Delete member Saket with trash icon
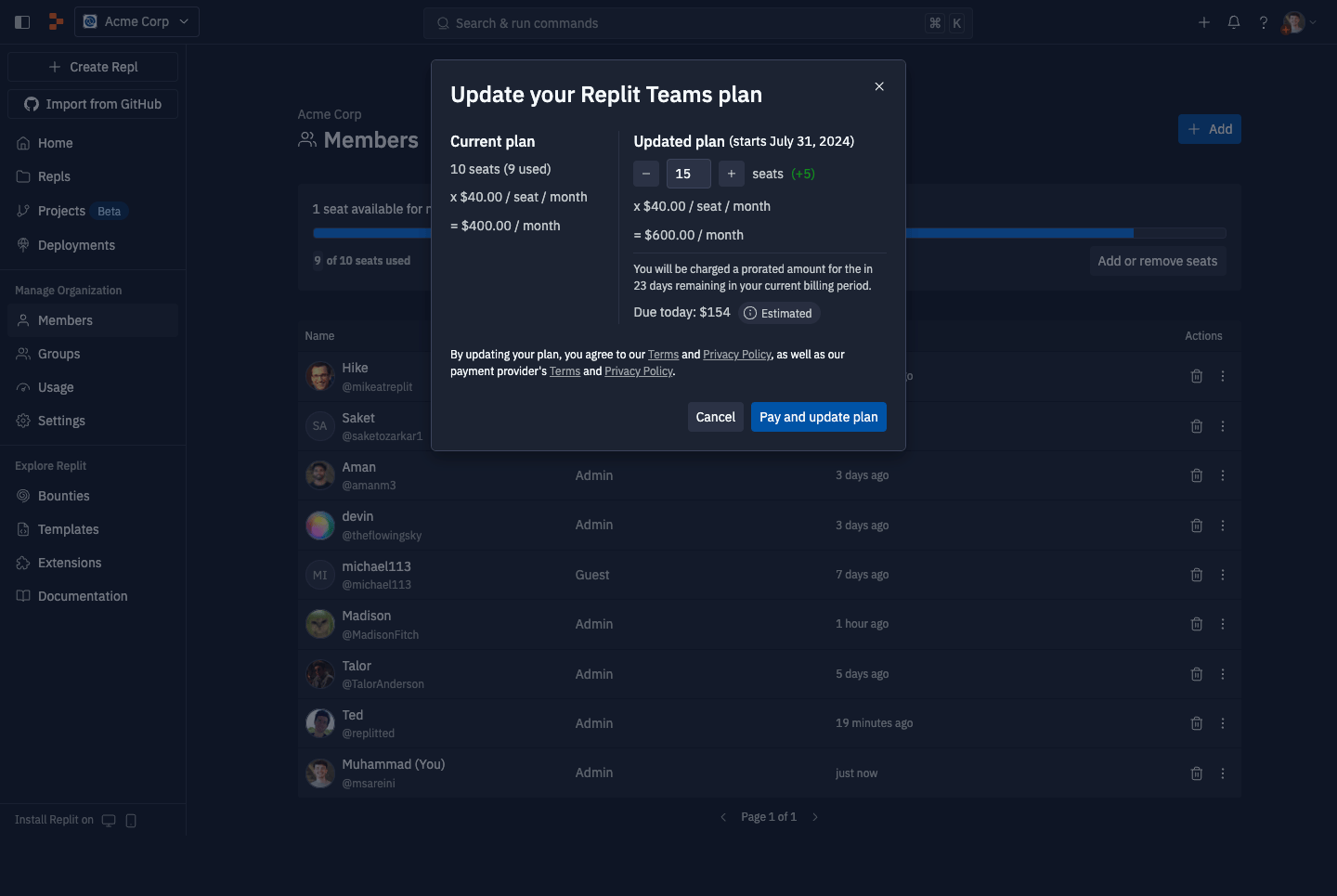Image resolution: width=1337 pixels, height=896 pixels. click(x=1197, y=426)
